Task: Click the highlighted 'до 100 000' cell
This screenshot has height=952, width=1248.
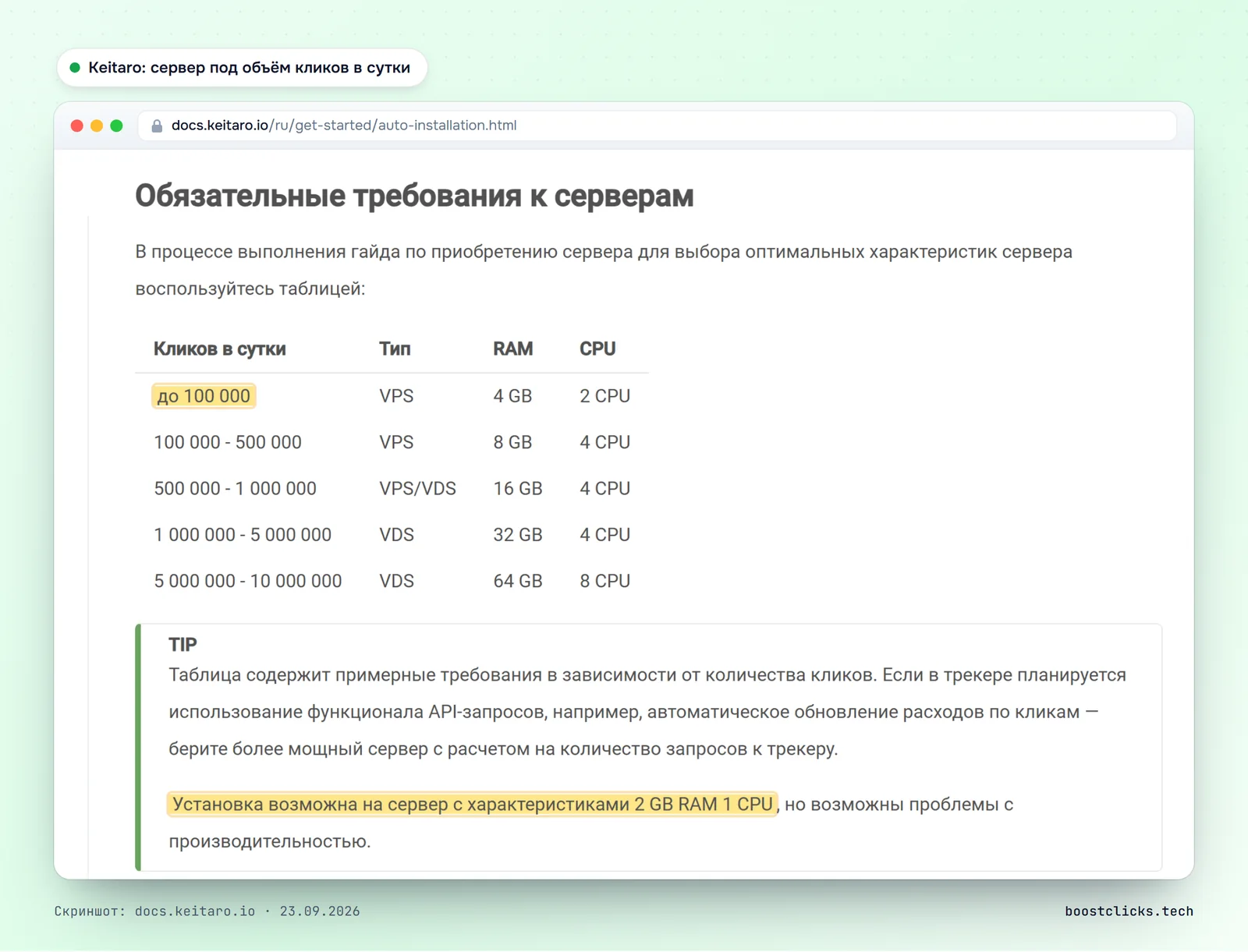Action: click(204, 396)
